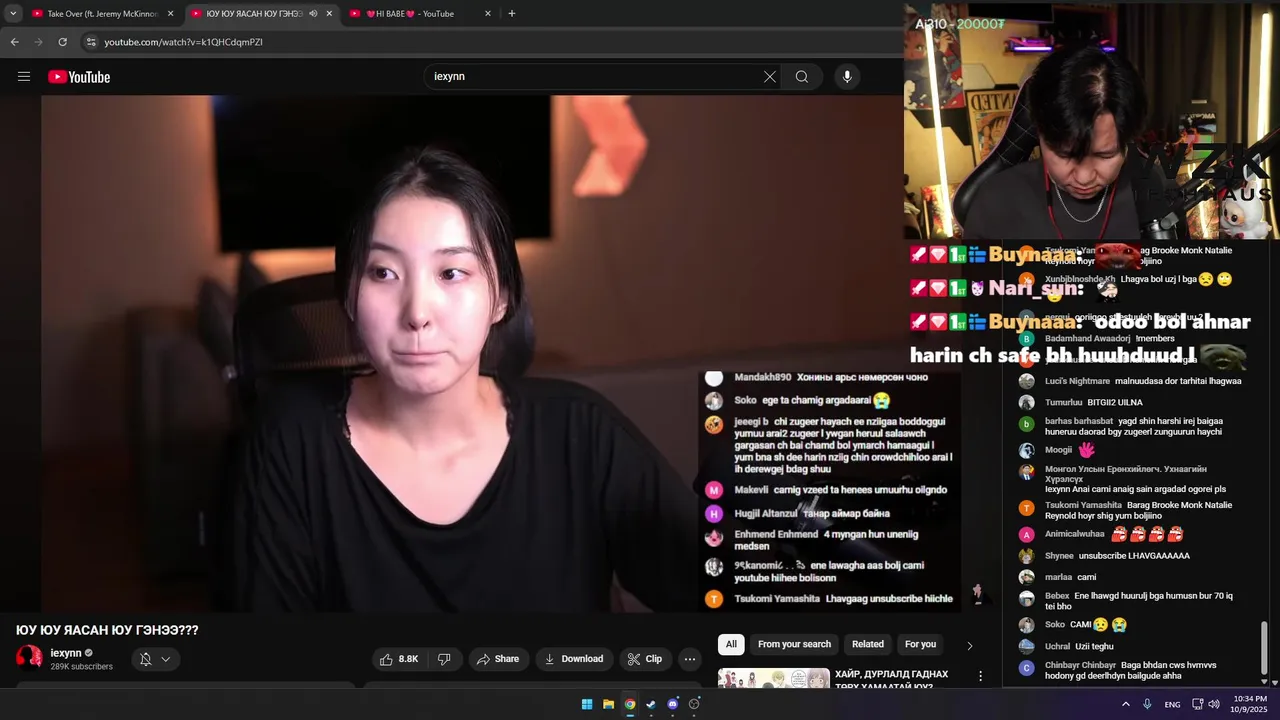1280x720 pixels.
Task: Go to the YouTube home logo
Action: (79, 77)
